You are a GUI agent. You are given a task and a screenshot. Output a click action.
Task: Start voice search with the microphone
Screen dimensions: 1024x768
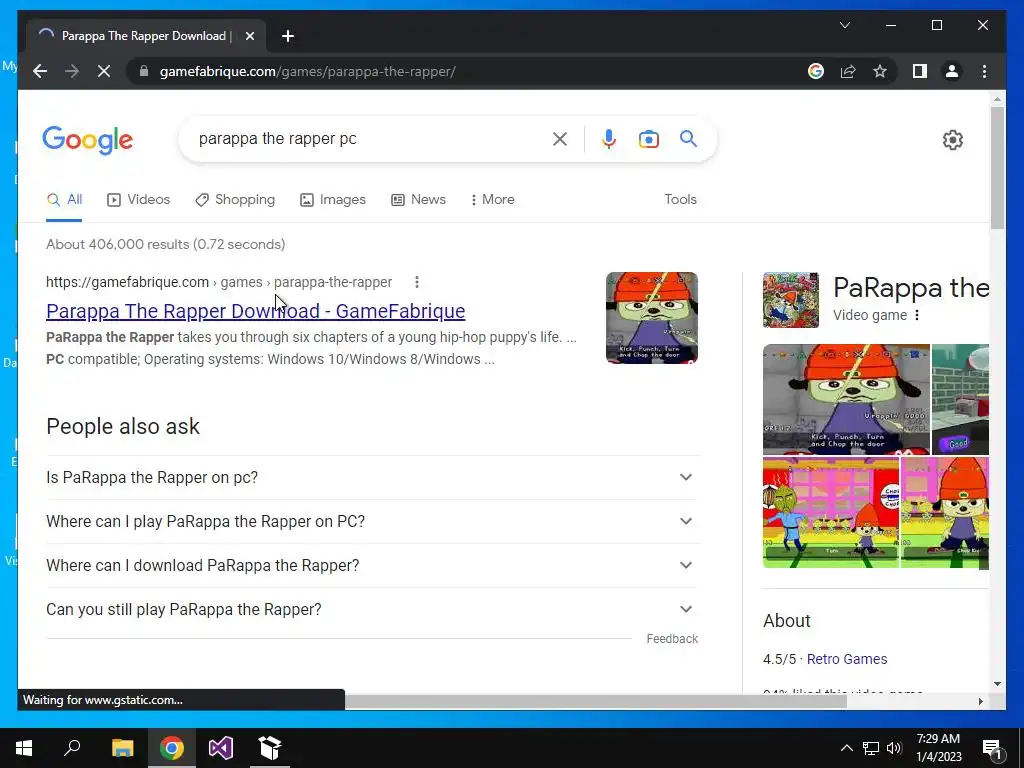pyautogui.click(x=609, y=139)
